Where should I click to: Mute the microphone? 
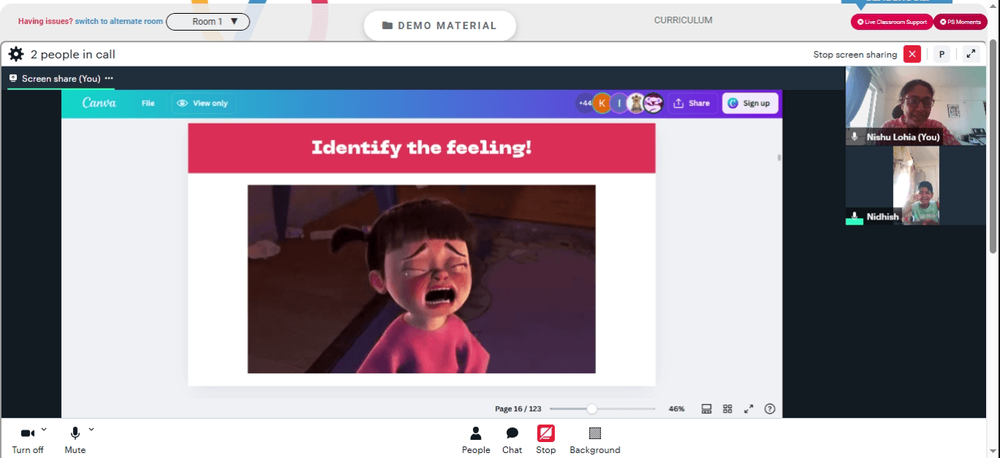point(75,440)
